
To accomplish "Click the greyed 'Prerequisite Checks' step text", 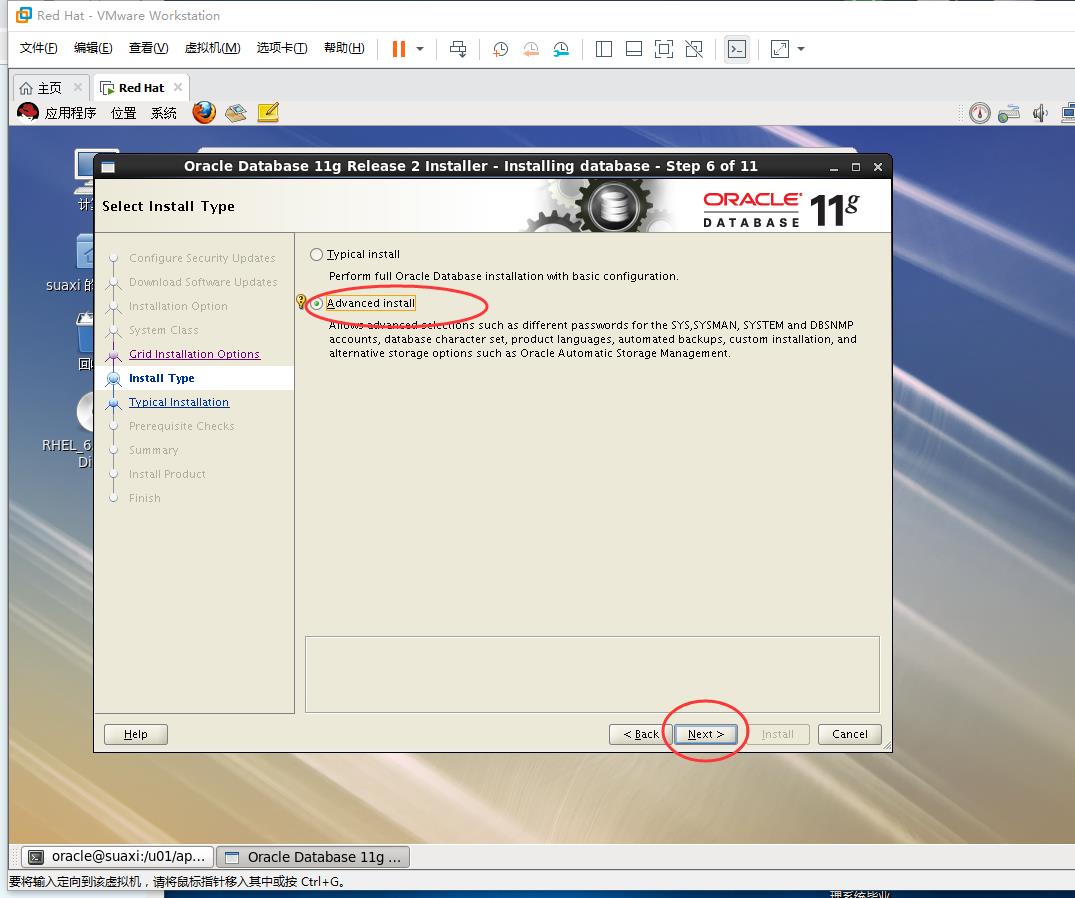I will tap(182, 426).
